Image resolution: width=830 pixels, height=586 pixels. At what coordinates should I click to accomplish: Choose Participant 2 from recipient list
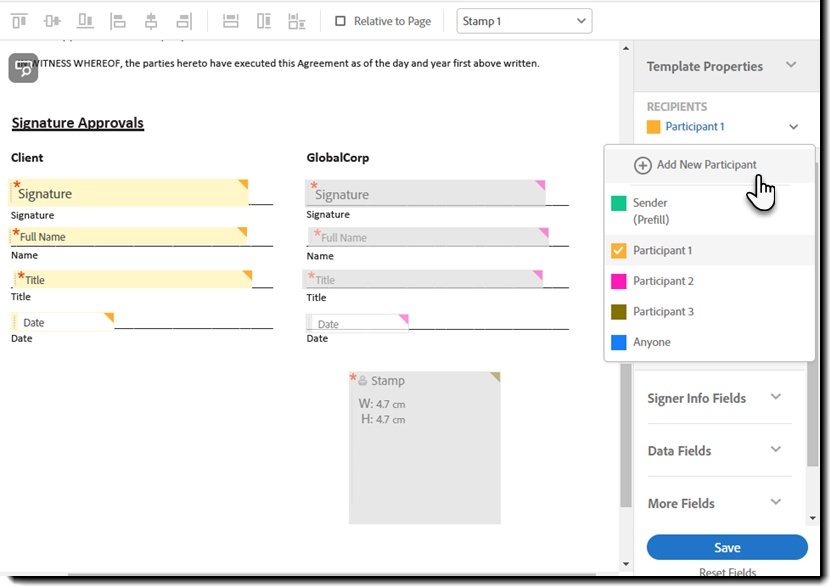pos(662,281)
